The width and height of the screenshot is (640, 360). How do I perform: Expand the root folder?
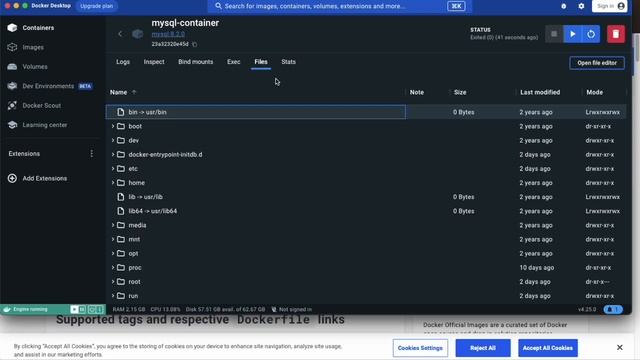(x=113, y=282)
